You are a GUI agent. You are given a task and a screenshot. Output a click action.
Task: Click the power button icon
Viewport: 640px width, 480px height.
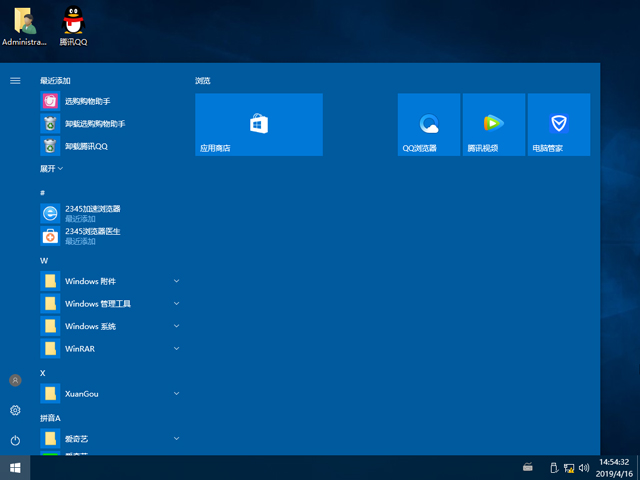coord(15,440)
